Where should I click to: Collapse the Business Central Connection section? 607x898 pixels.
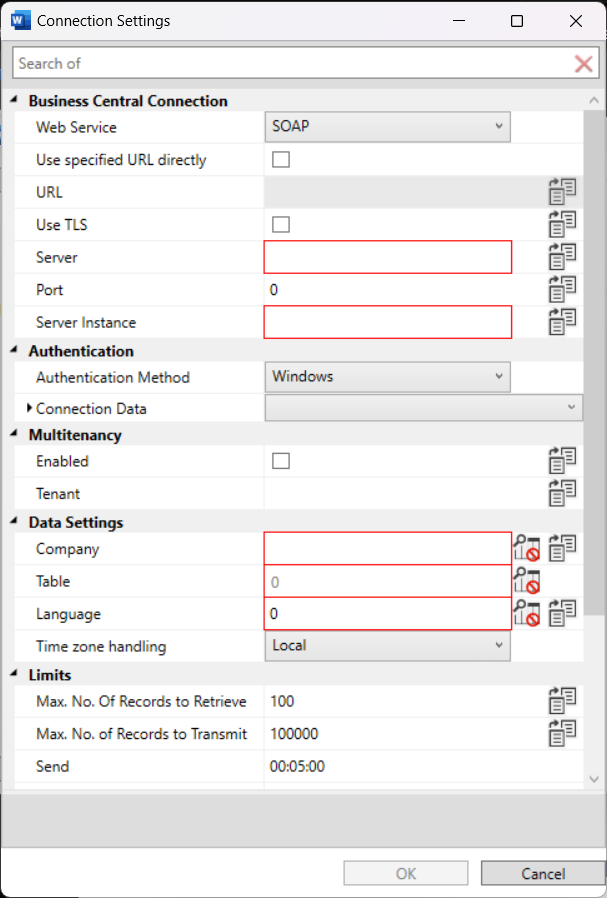(14, 100)
